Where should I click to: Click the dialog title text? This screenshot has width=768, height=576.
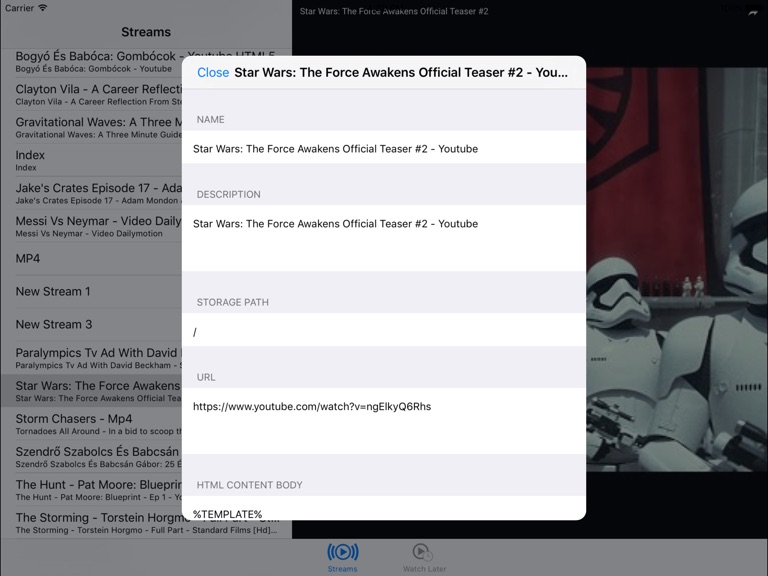click(x=401, y=72)
